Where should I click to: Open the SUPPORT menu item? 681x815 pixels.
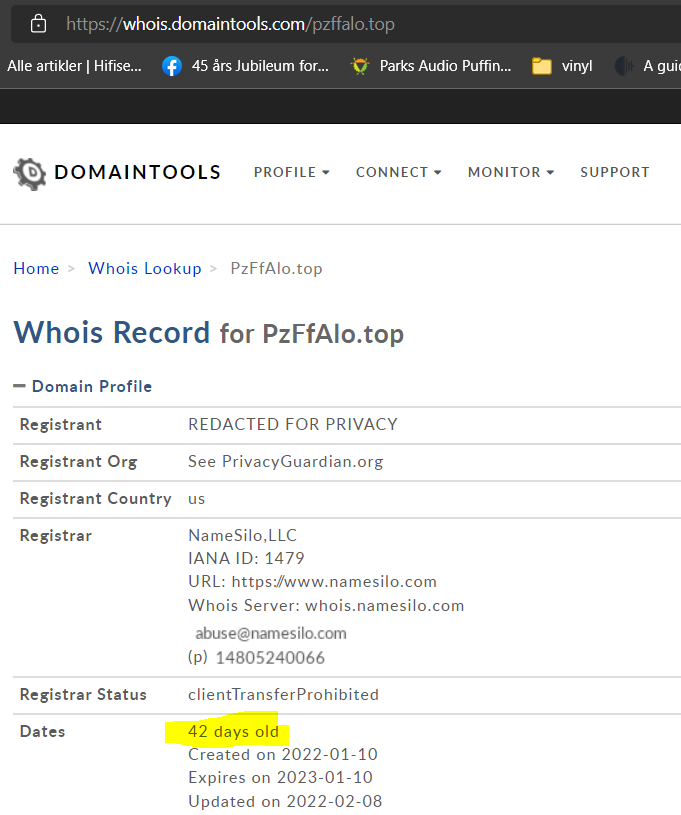(x=615, y=172)
